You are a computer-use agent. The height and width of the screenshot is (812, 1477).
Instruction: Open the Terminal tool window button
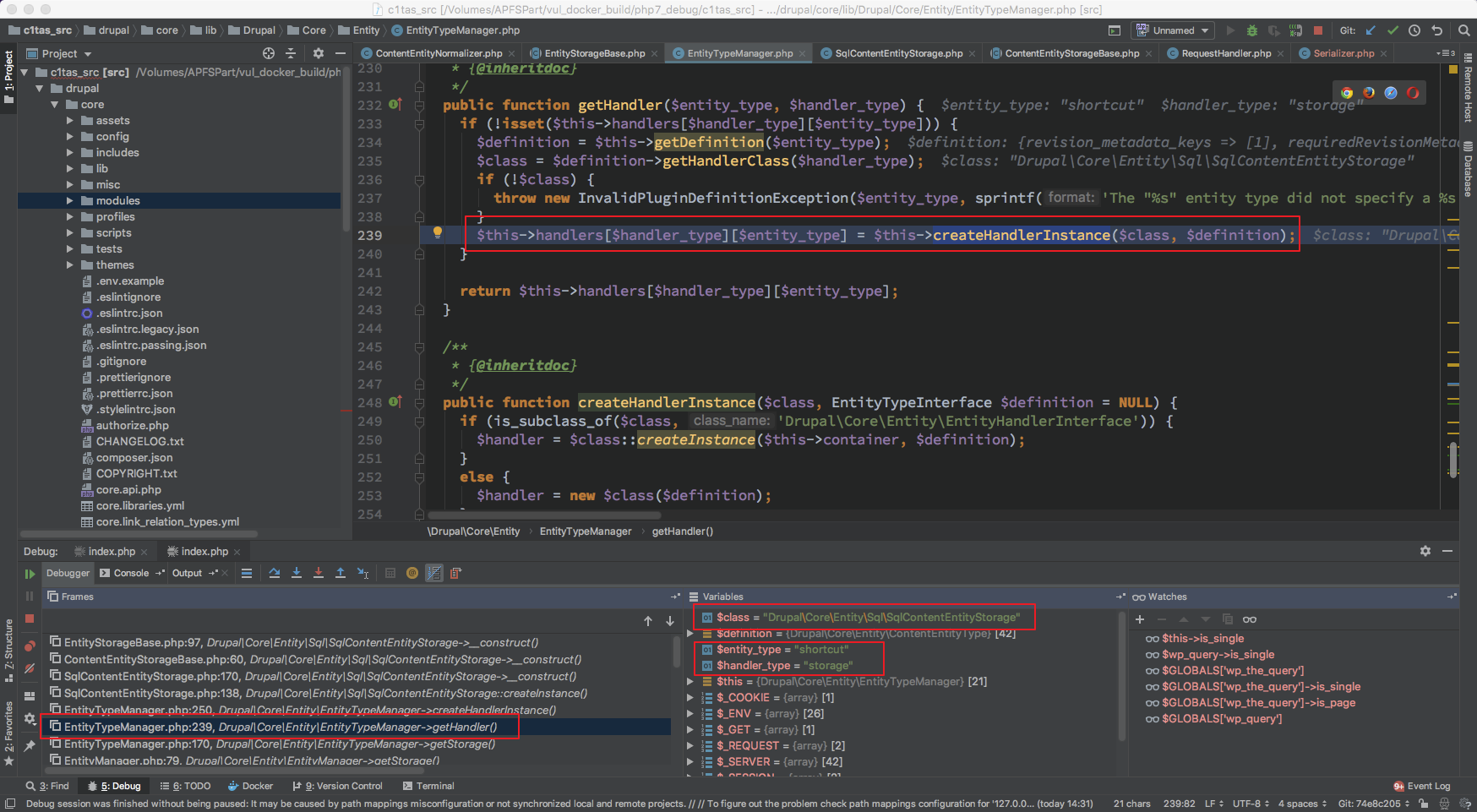point(429,786)
